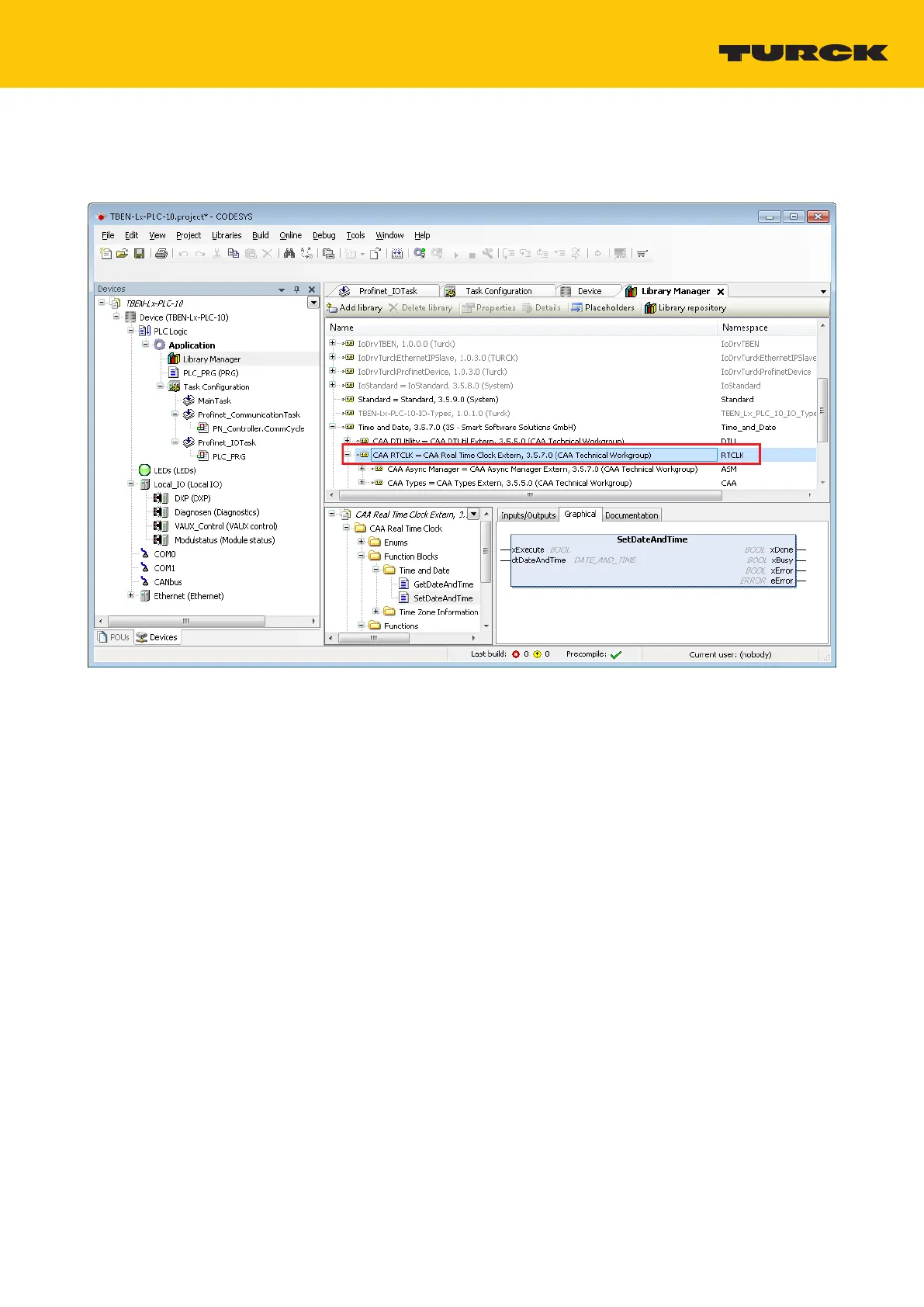Viewport: 924px width, 1307px height.
Task: Click the New Project toolbar icon
Action: (106, 253)
